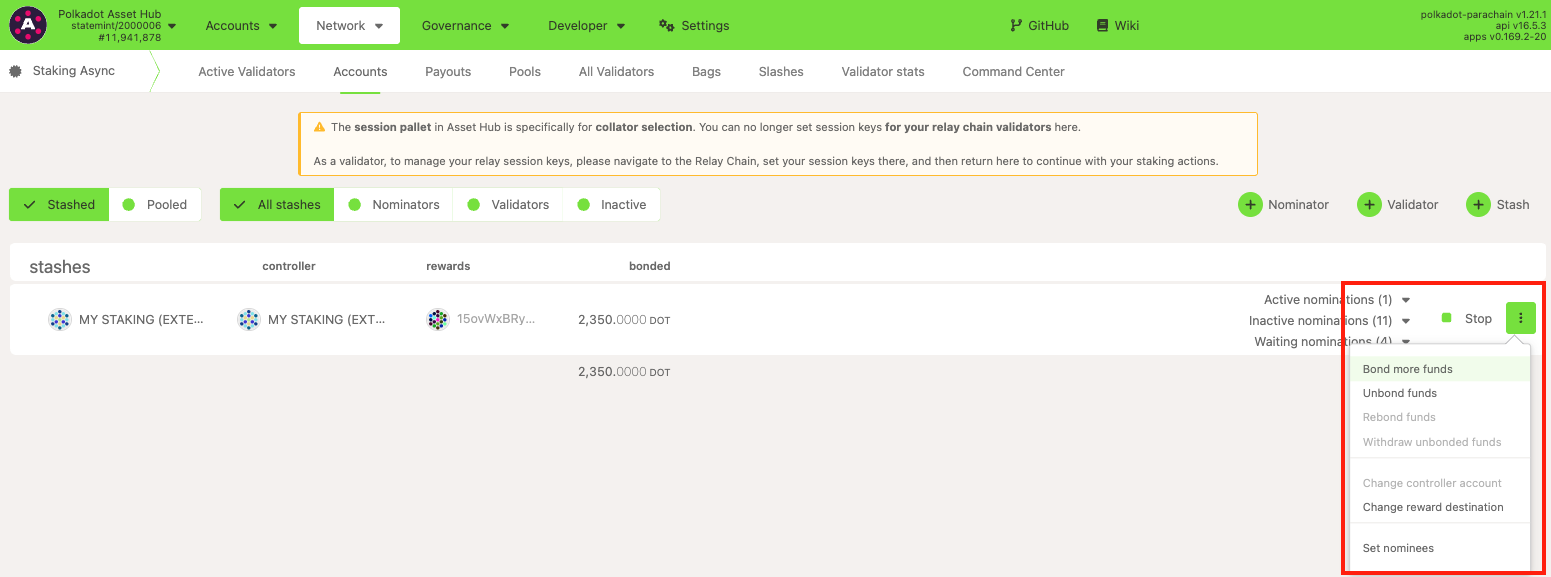Click the plus icon for Stash
Screen dimensions: 1551x577
[1478, 204]
